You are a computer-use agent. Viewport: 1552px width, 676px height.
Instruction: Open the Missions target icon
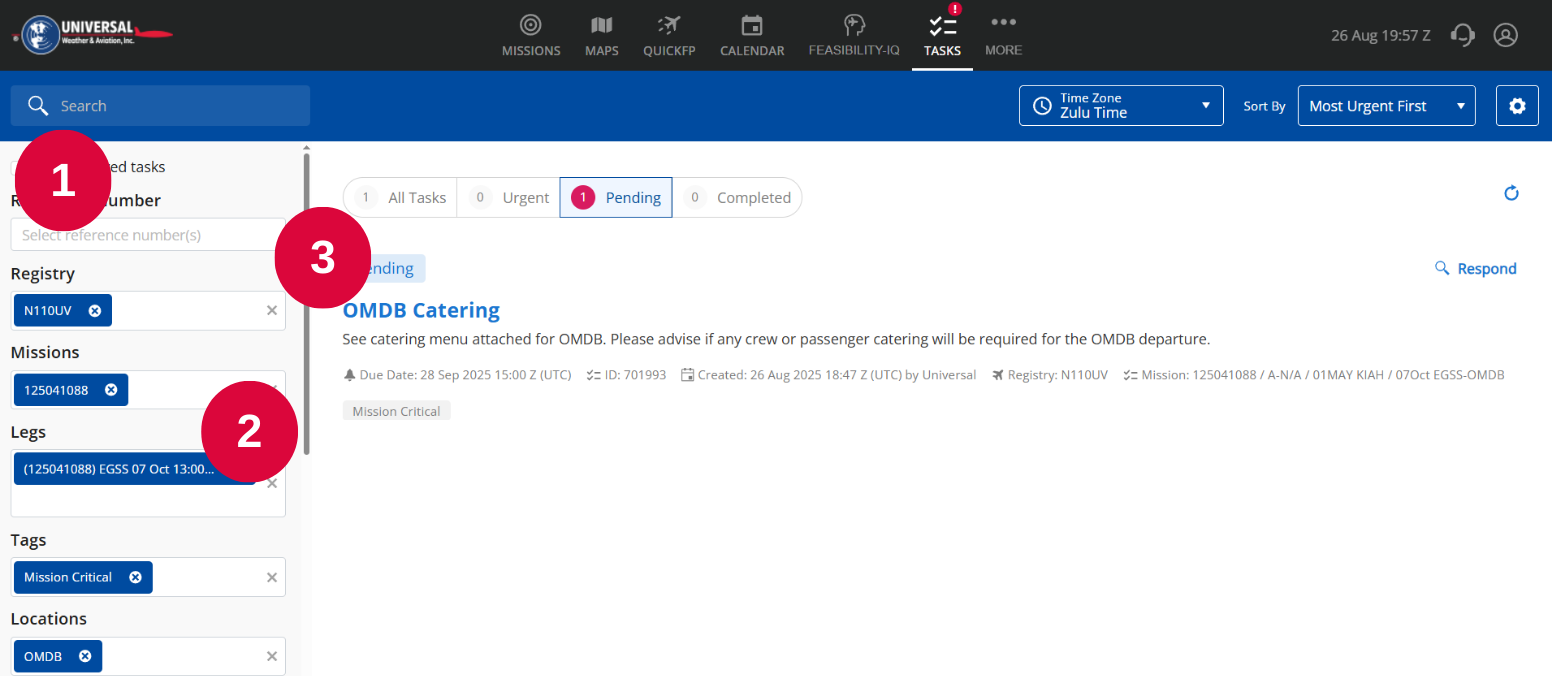click(531, 26)
